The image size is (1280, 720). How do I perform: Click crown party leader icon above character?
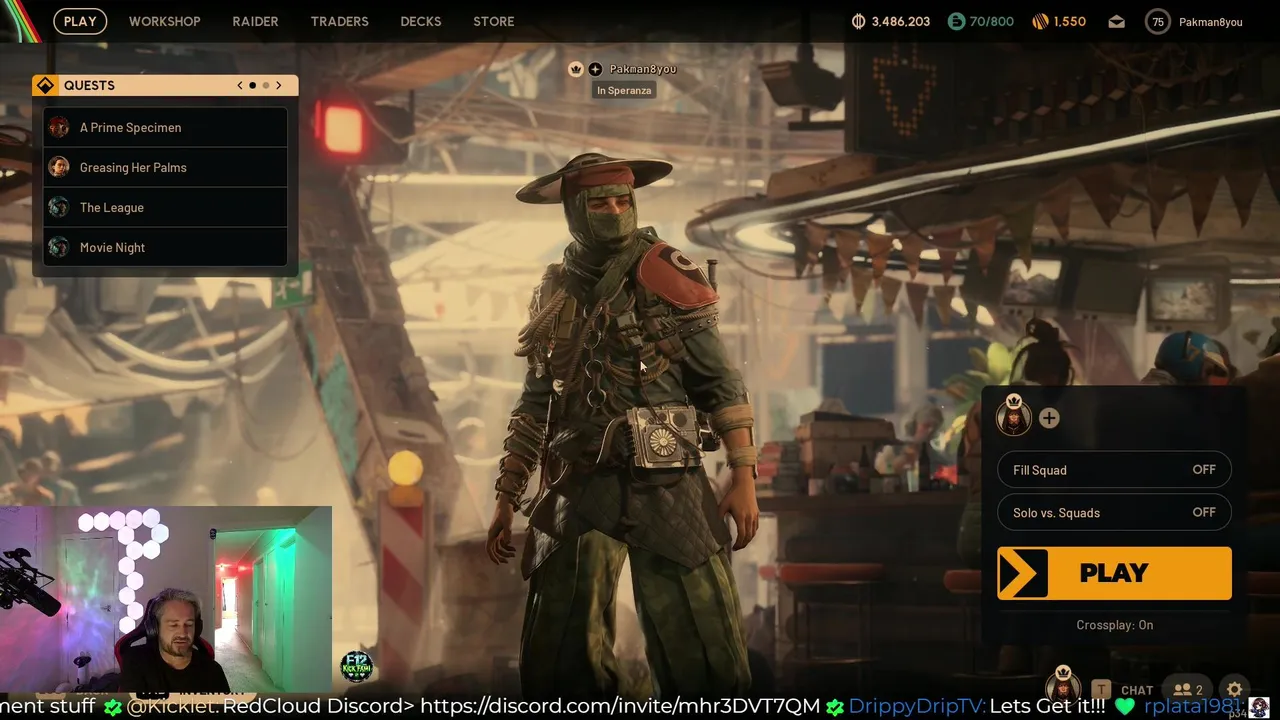576,69
